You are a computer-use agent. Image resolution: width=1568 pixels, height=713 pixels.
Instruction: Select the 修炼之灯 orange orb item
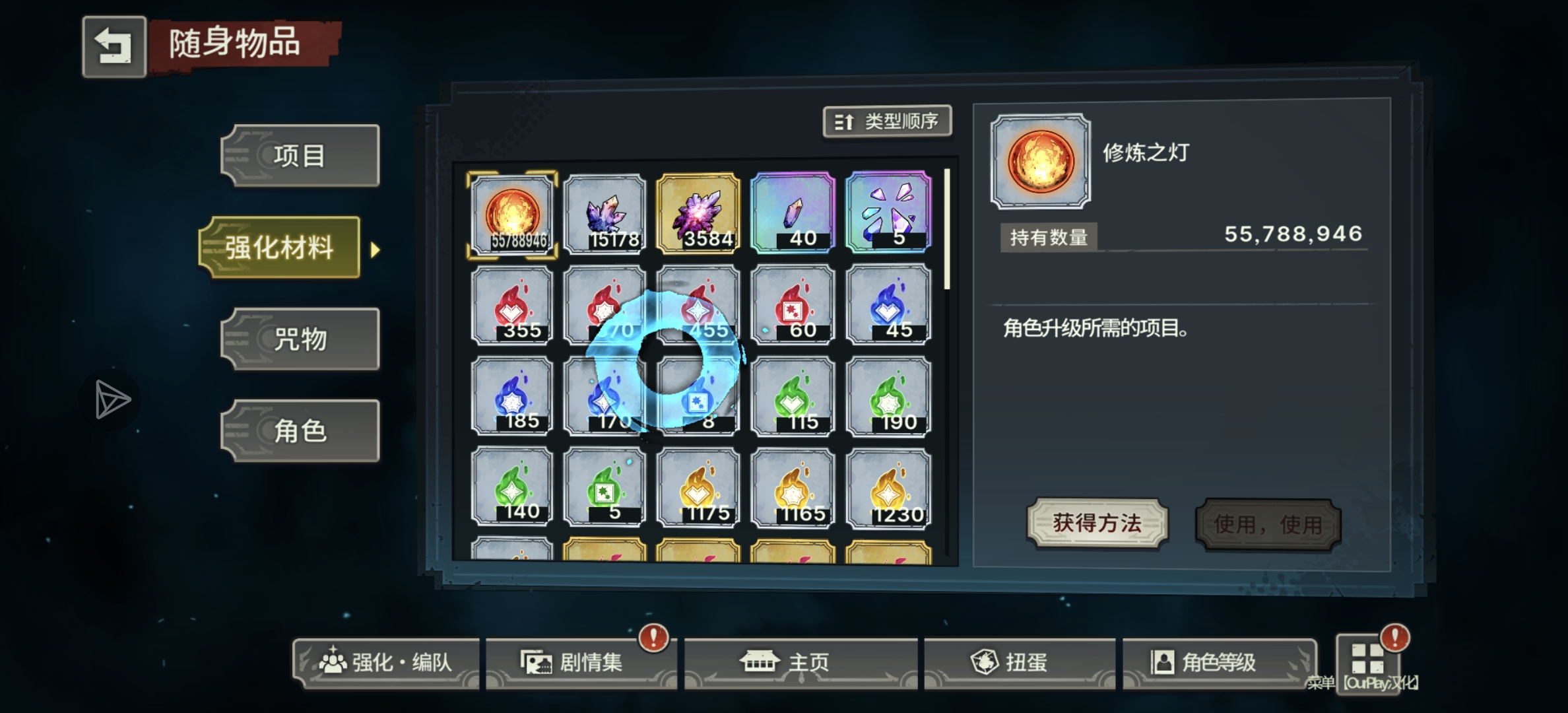click(x=512, y=214)
